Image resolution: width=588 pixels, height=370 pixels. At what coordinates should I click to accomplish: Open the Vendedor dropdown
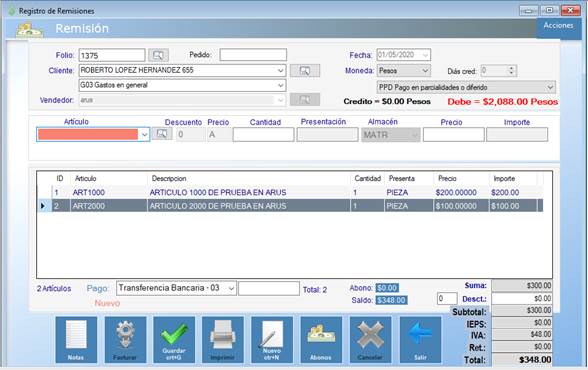280,100
